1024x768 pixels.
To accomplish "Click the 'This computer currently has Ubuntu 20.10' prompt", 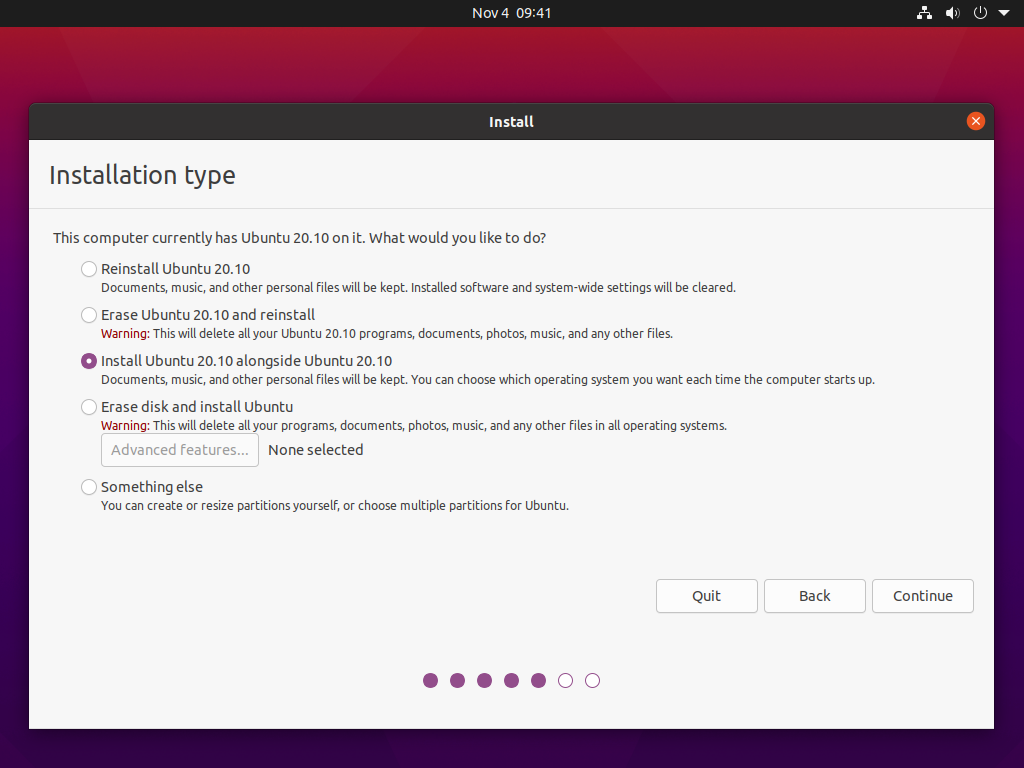I will (299, 238).
